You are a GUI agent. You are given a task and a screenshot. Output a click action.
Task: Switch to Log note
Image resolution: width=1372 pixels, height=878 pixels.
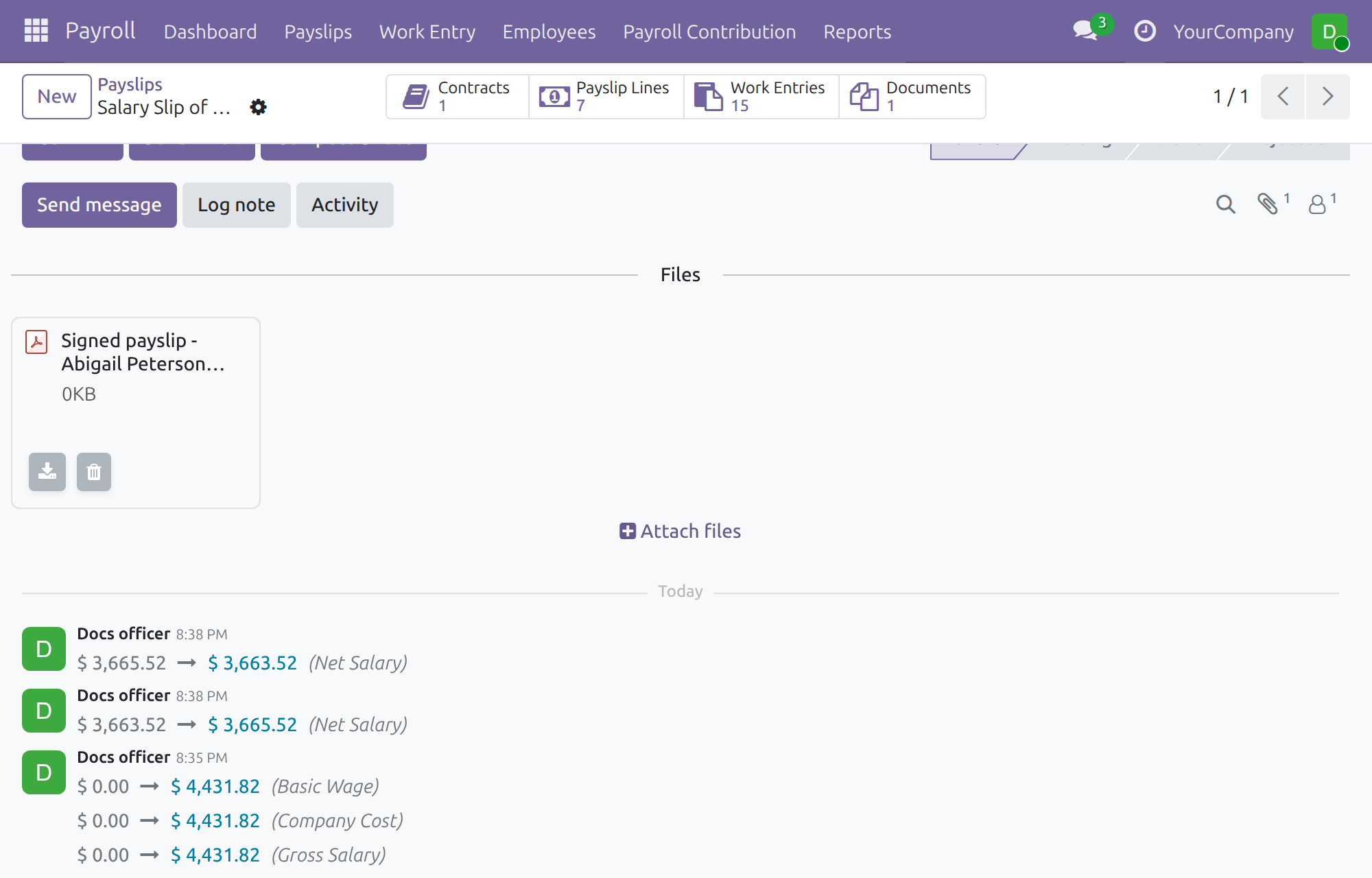237,205
